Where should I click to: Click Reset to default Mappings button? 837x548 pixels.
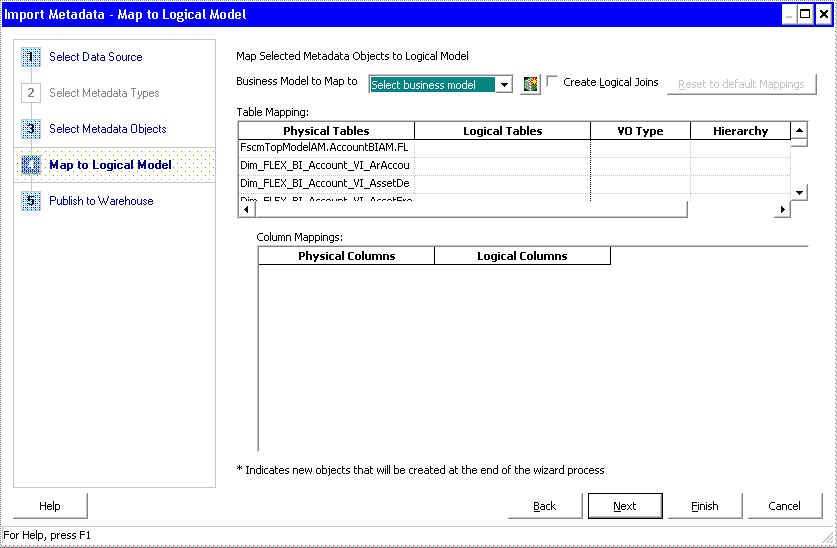[741, 84]
